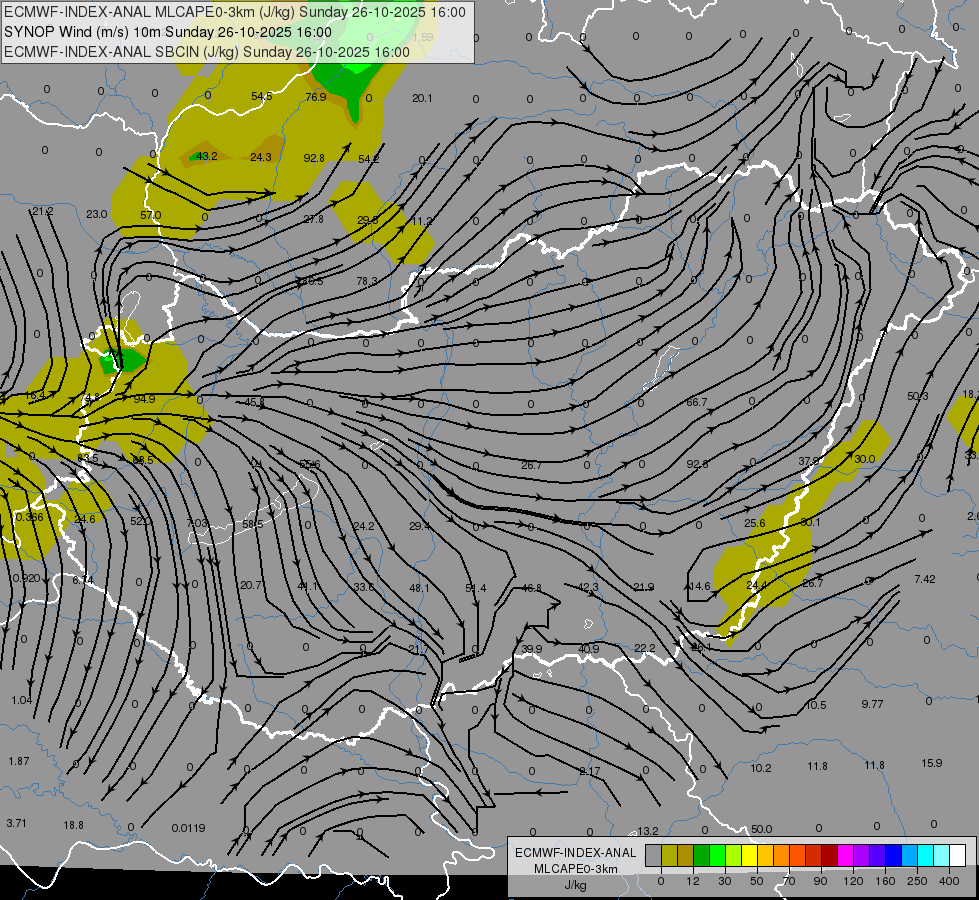The image size is (979, 900).
Task: Click the legend tick label 12
Action: click(x=692, y=881)
